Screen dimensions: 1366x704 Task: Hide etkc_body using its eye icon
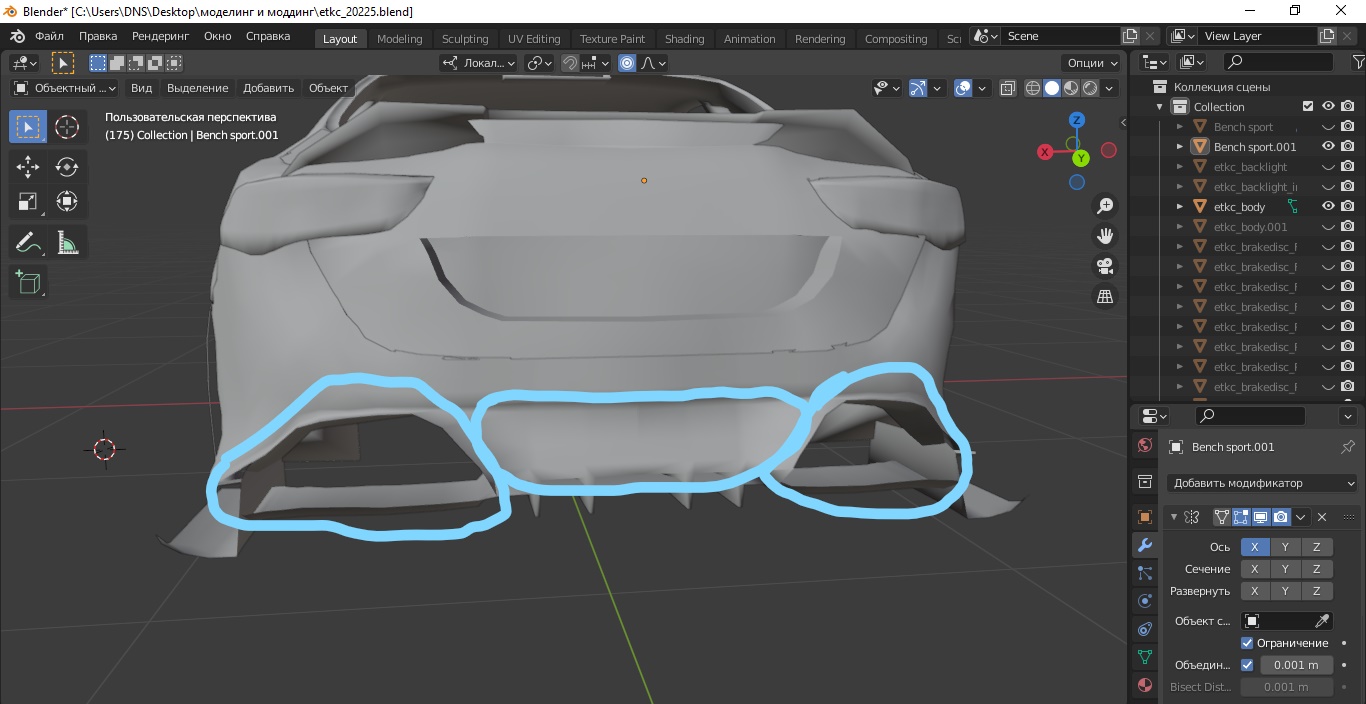(x=1328, y=206)
